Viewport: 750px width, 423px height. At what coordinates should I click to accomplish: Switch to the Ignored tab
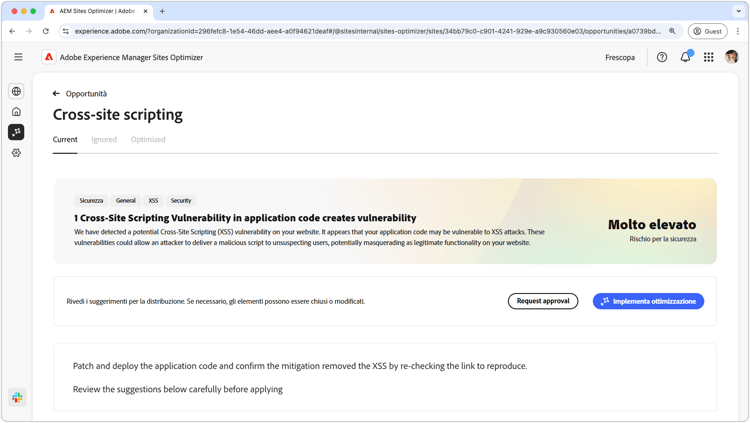tap(104, 139)
